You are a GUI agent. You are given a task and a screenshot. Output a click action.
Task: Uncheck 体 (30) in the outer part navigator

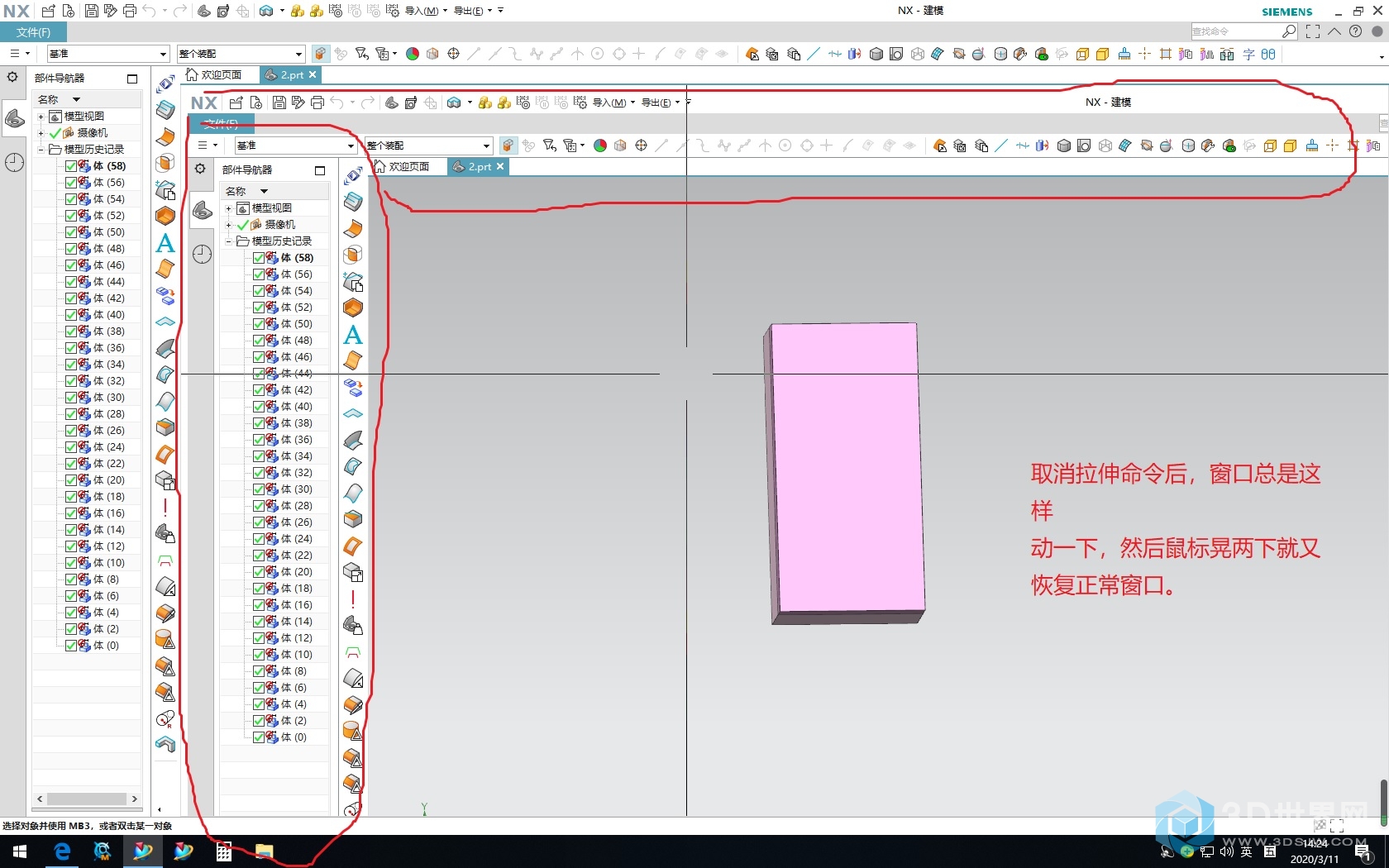click(x=71, y=398)
